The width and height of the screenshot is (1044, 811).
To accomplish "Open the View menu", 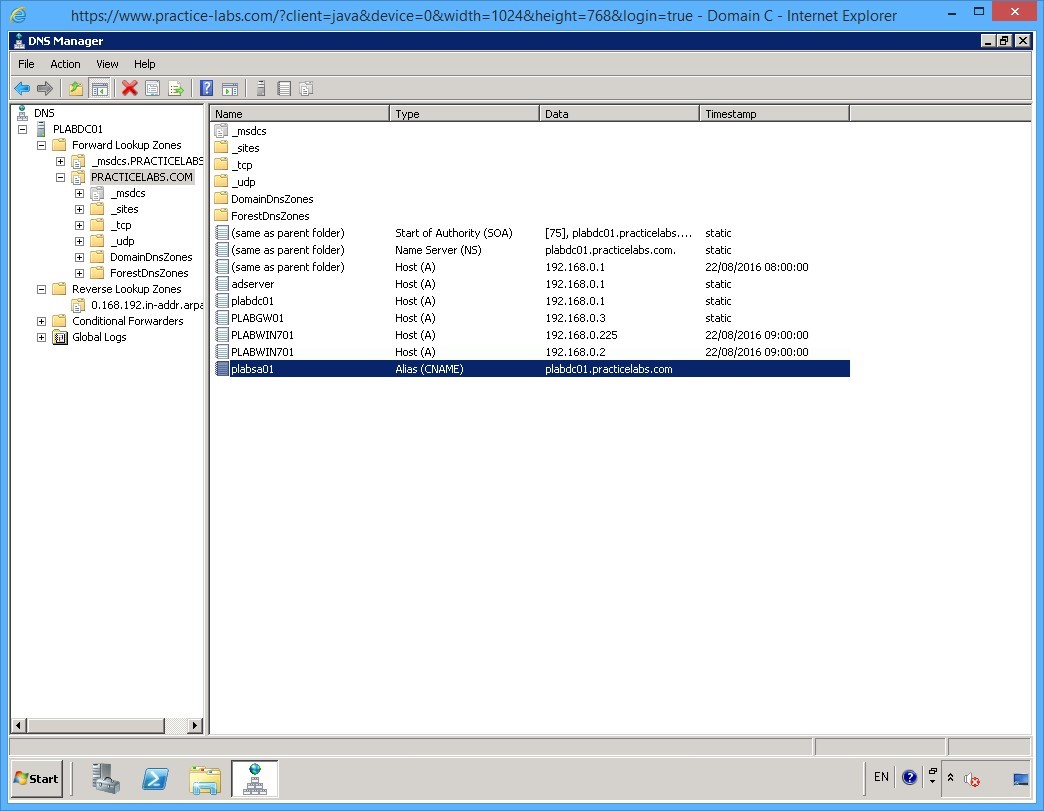I will (x=107, y=63).
